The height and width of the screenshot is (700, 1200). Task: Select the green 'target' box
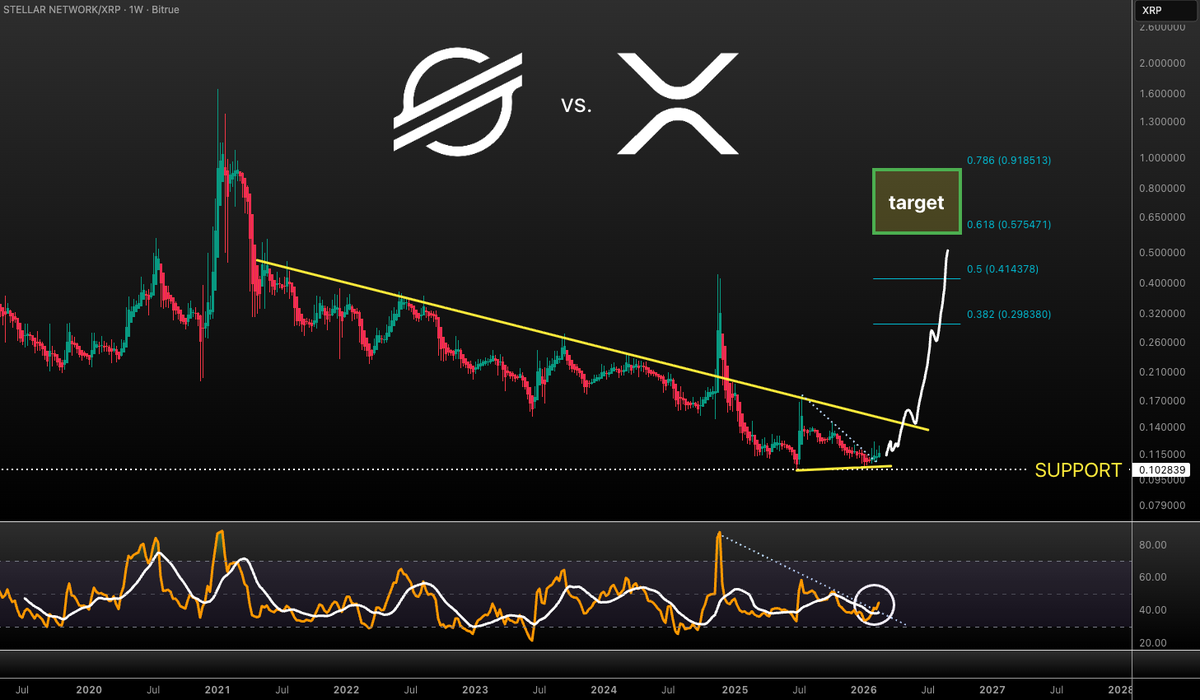click(x=917, y=202)
